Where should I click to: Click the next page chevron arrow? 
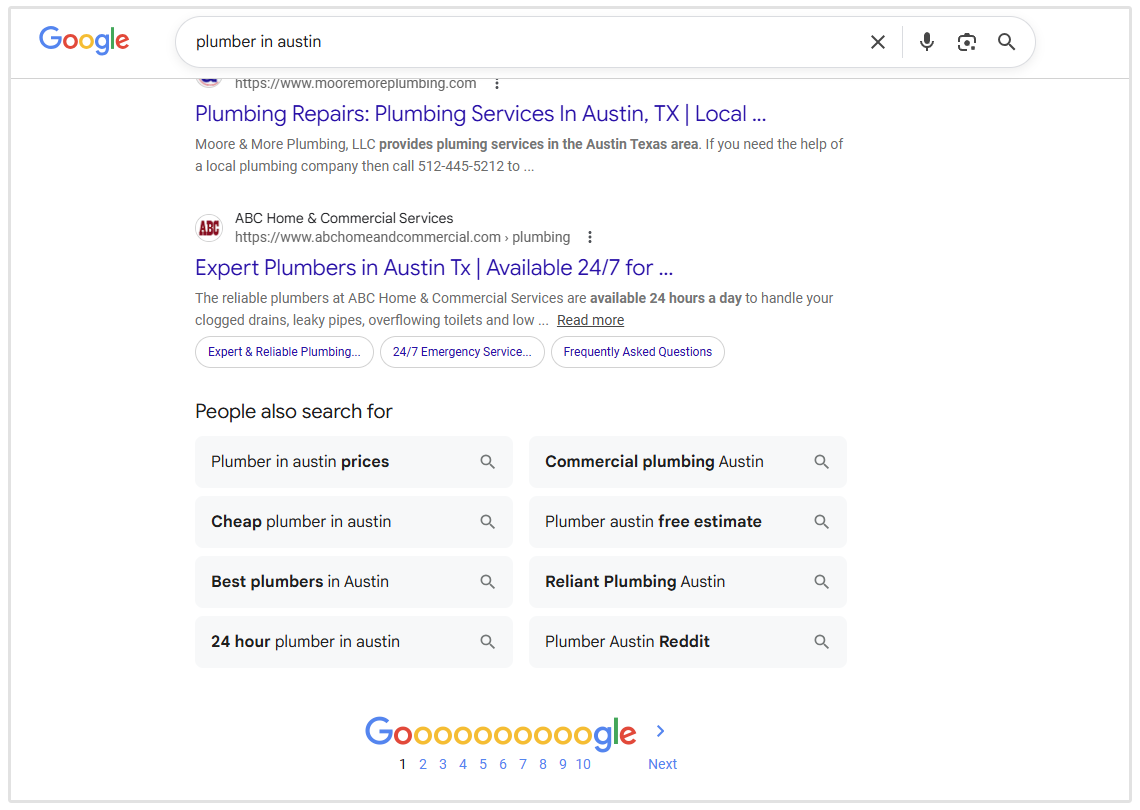click(x=660, y=731)
